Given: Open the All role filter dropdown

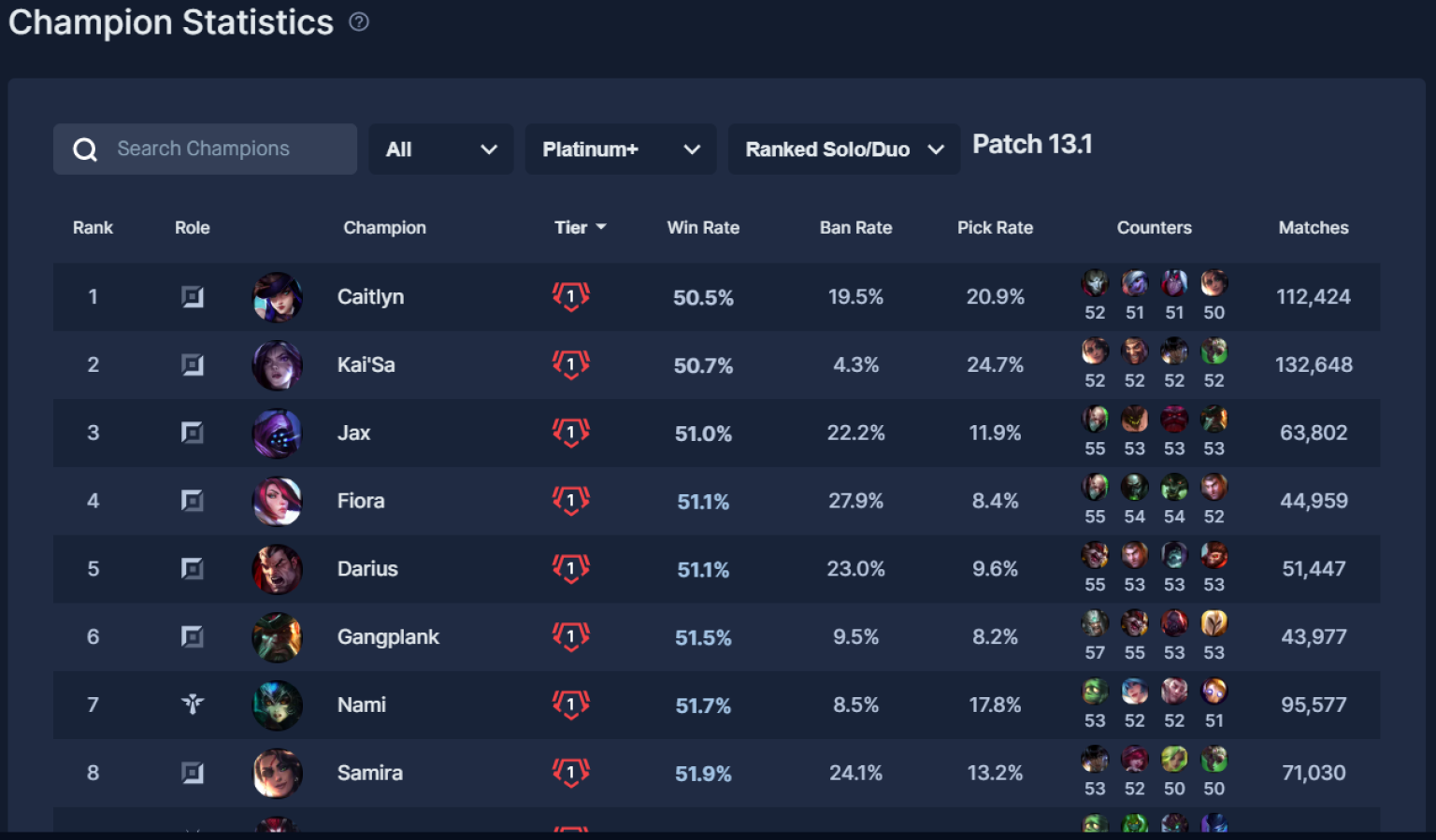Looking at the screenshot, I should tap(441, 149).
